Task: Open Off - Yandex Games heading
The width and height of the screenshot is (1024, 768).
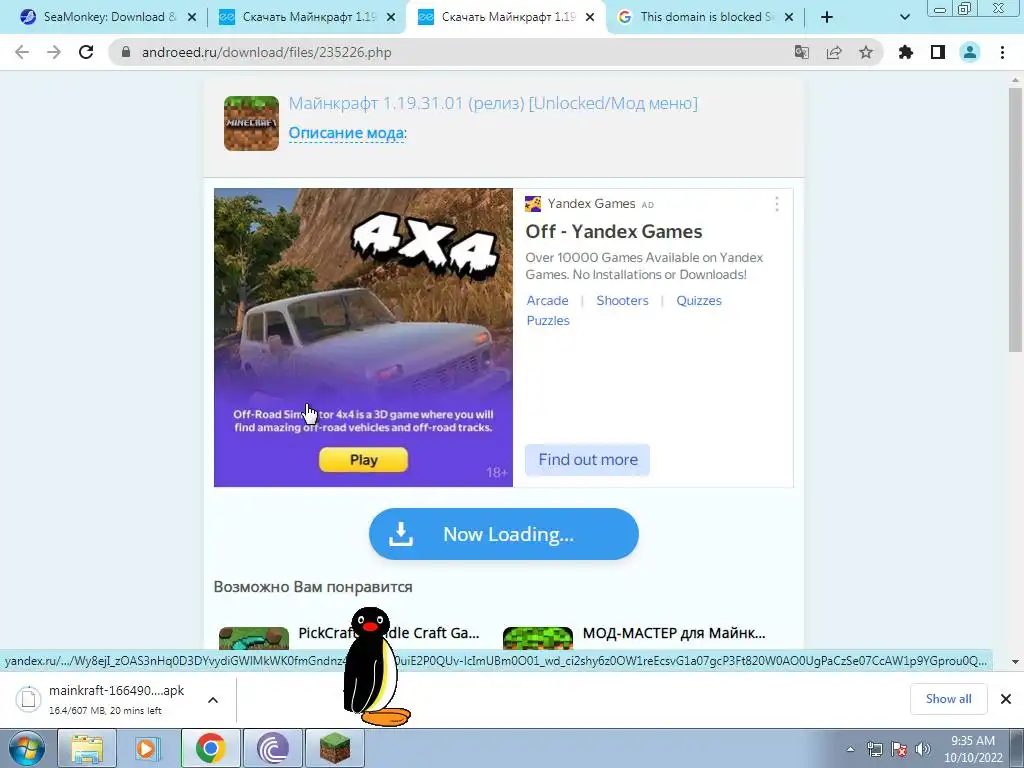Action: pos(614,232)
